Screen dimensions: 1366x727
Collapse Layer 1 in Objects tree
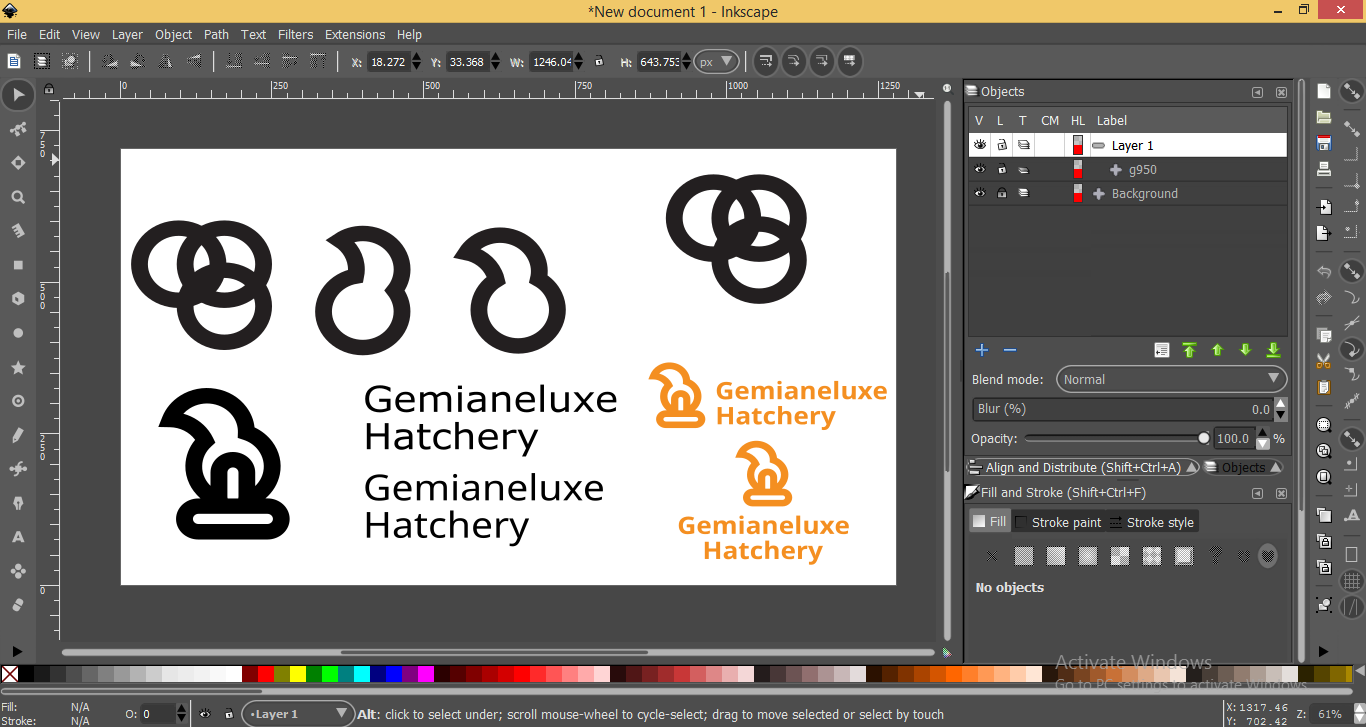pos(1098,145)
